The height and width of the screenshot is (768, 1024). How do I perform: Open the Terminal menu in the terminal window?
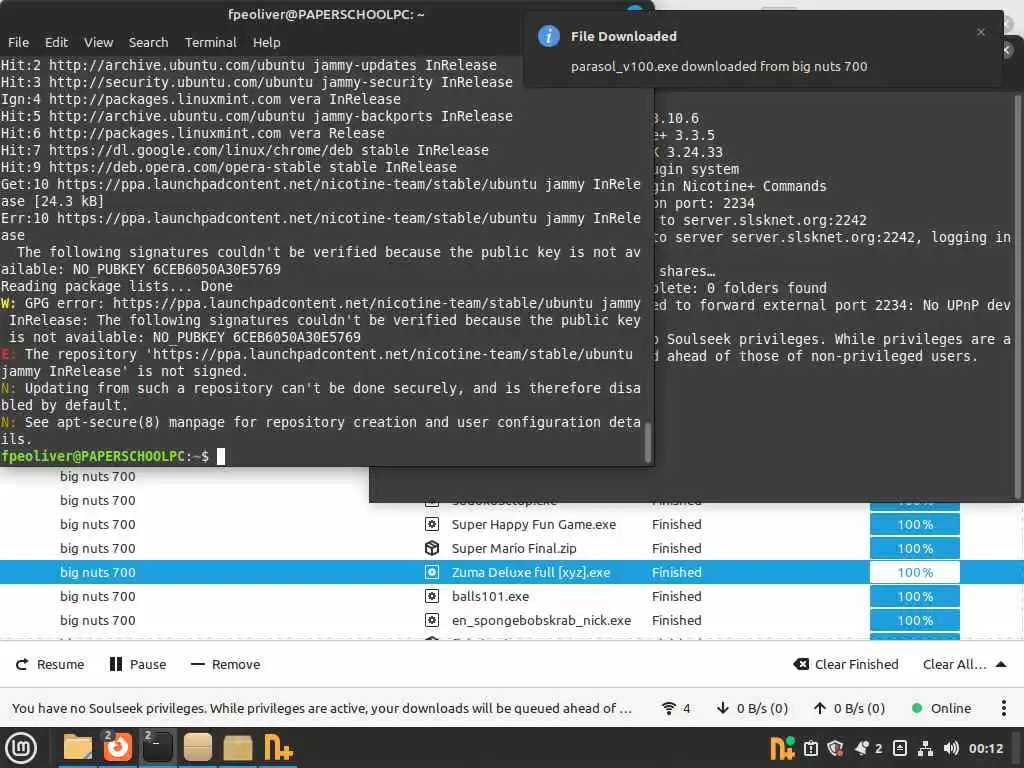point(210,42)
